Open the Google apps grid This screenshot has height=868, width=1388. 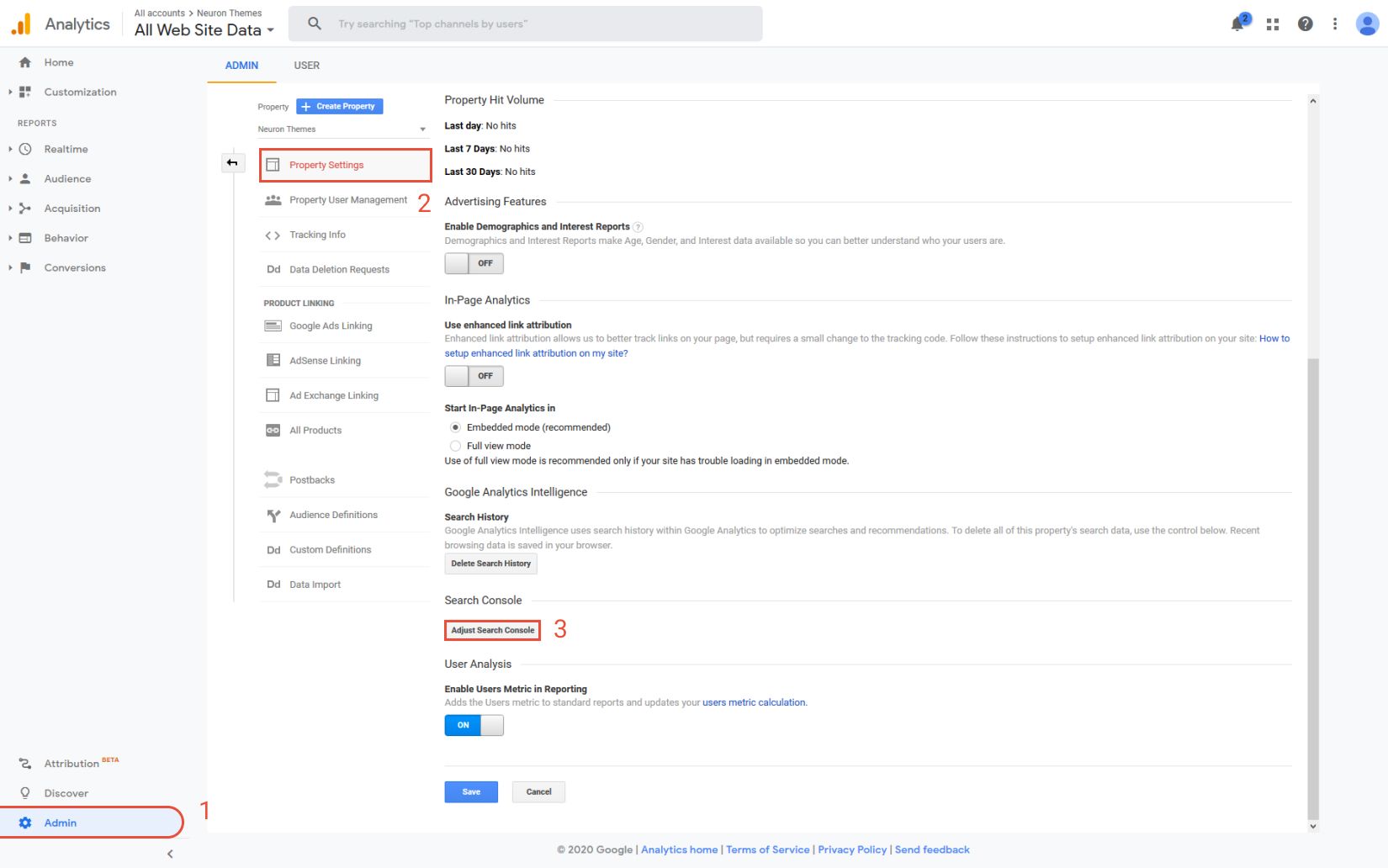(1272, 23)
